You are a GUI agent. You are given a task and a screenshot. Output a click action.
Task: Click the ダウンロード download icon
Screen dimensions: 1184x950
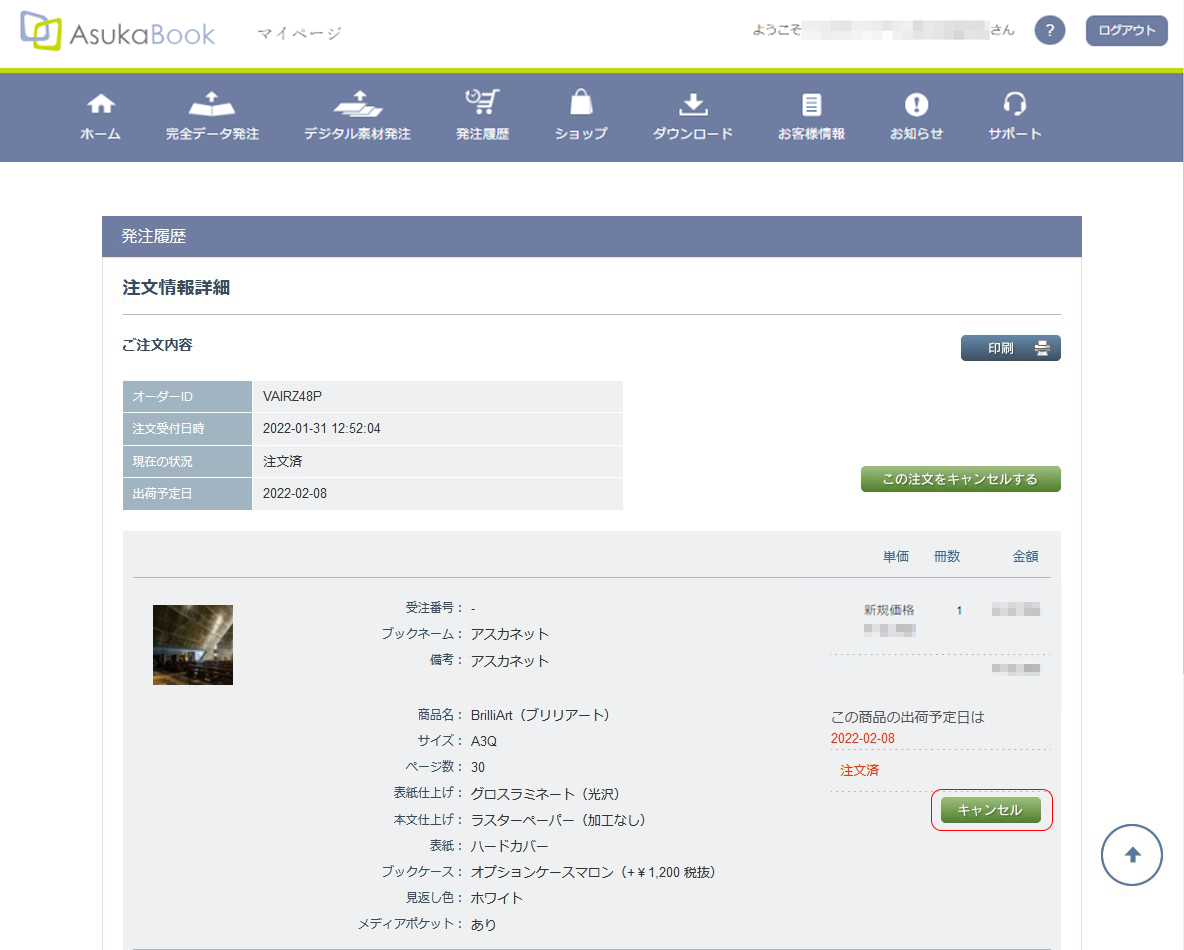[x=693, y=104]
